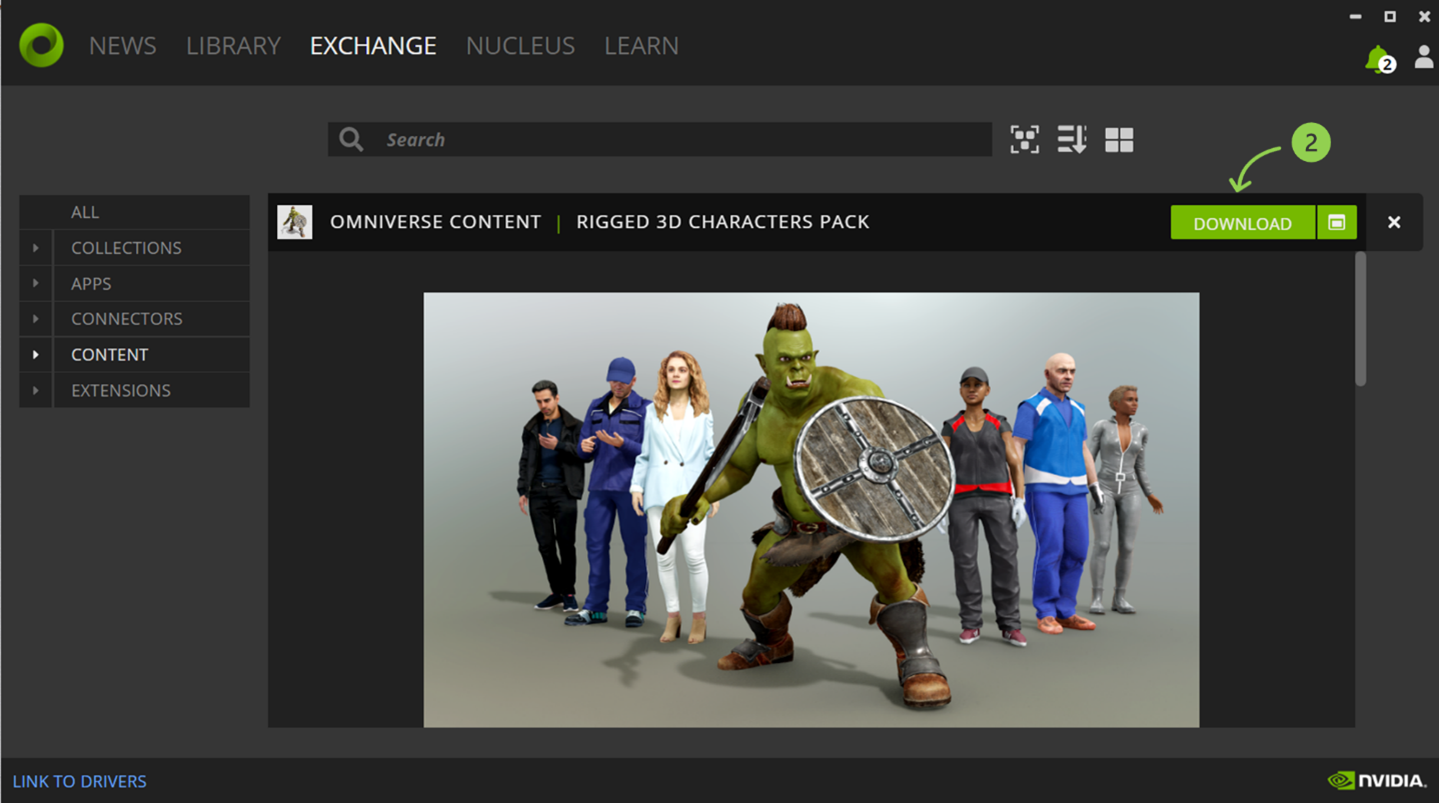
Task: Expand the EXTENSIONS category arrow
Action: [36, 390]
